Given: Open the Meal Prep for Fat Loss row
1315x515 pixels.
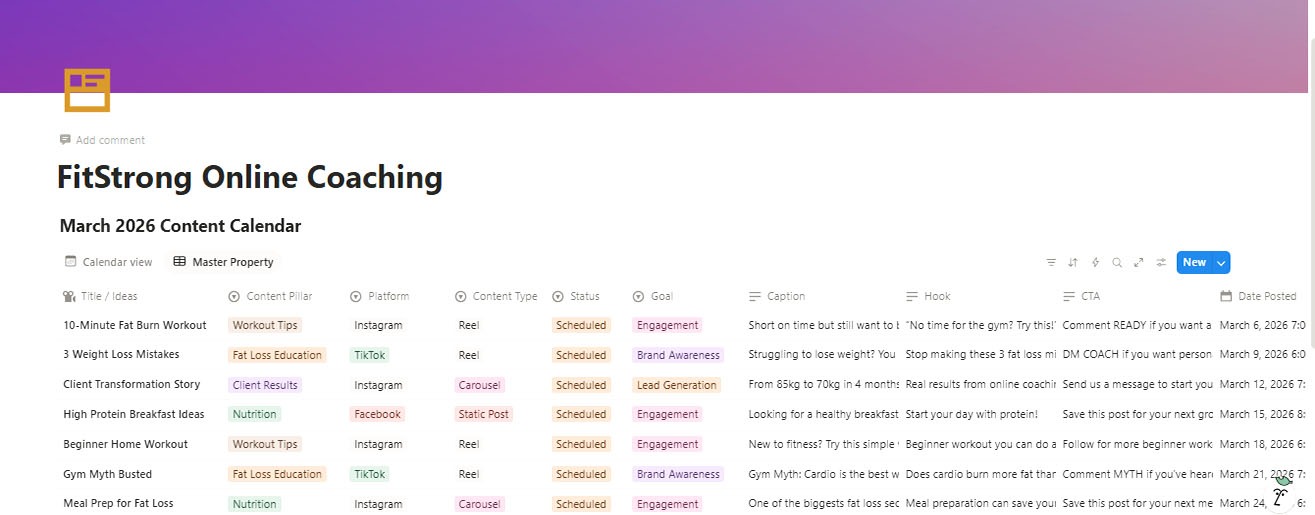Looking at the screenshot, I should [x=118, y=504].
